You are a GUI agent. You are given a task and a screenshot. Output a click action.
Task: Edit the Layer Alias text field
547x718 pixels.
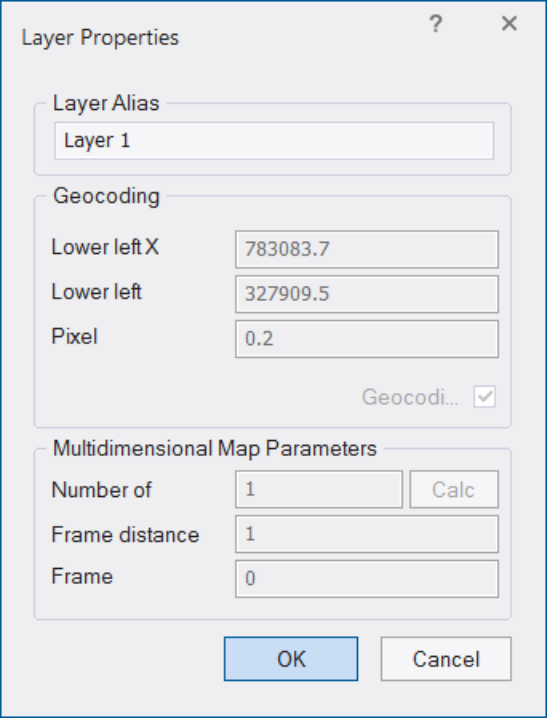click(274, 141)
